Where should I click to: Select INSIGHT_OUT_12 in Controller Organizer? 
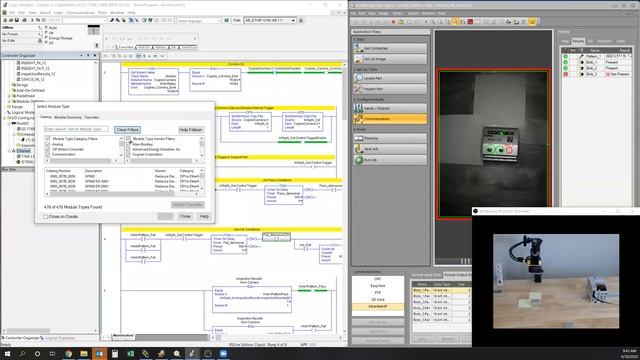coord(35,69)
